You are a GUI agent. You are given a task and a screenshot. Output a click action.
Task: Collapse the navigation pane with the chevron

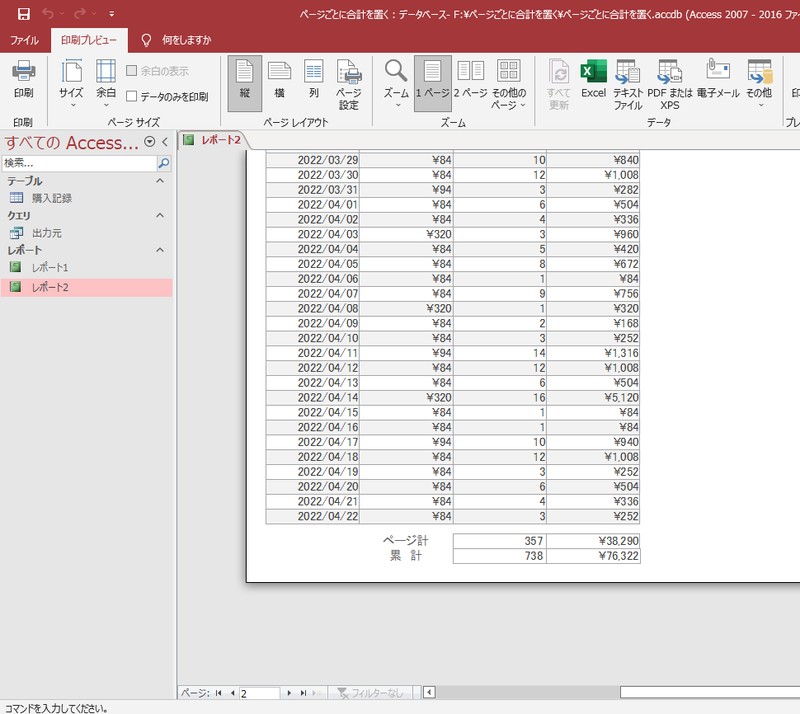165,142
